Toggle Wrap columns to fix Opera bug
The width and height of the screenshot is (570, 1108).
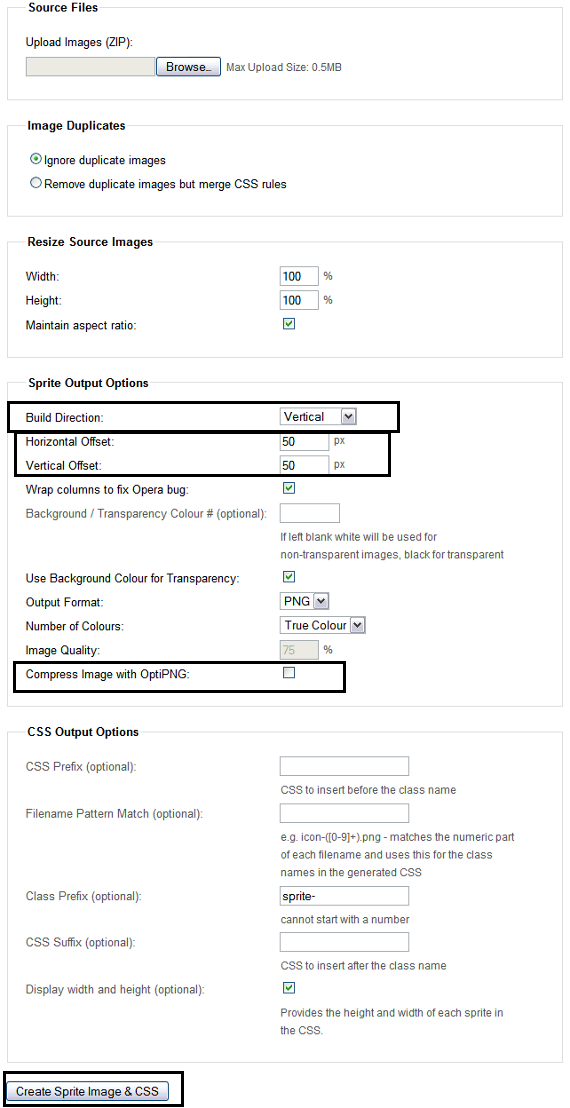click(288, 488)
